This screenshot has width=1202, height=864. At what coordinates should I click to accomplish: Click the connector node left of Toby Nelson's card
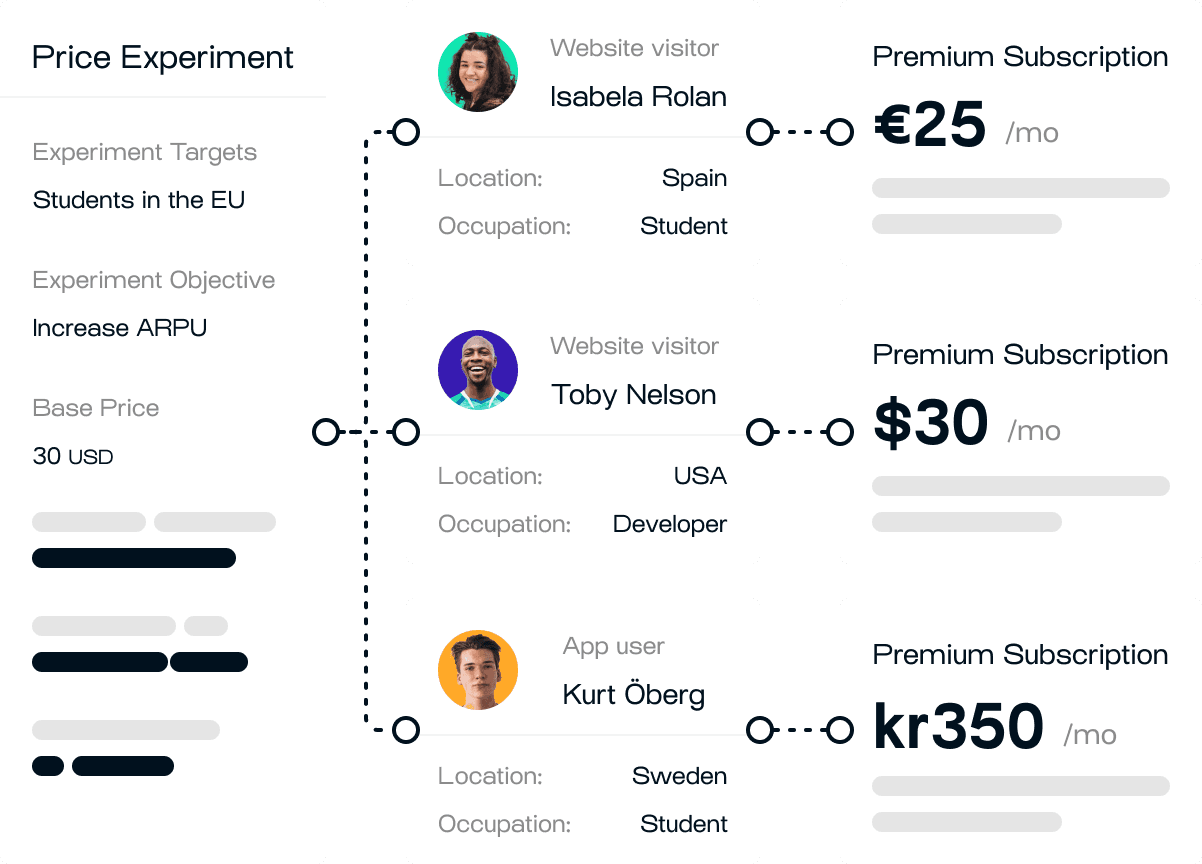[405, 432]
